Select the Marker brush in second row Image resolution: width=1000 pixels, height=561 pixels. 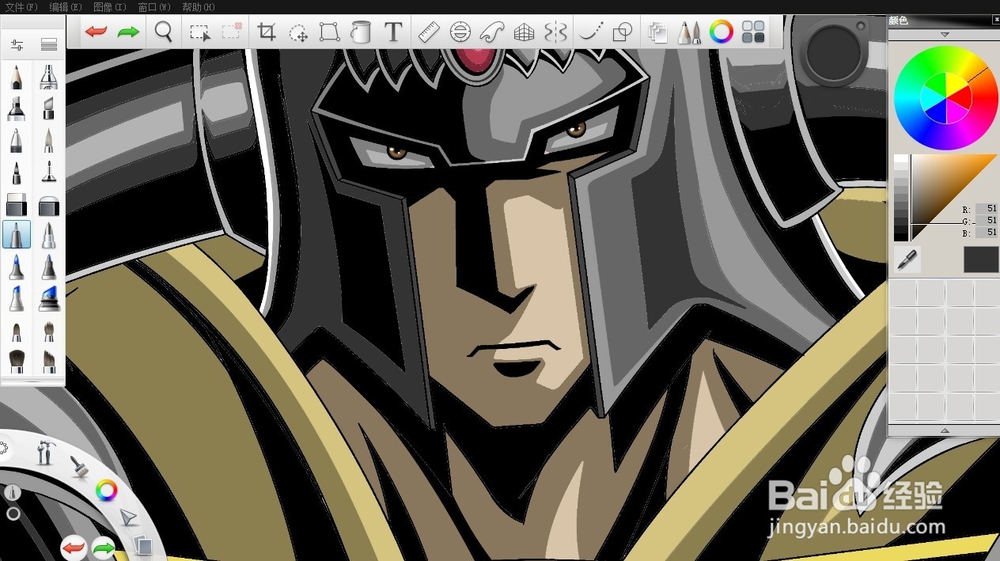pos(17,109)
